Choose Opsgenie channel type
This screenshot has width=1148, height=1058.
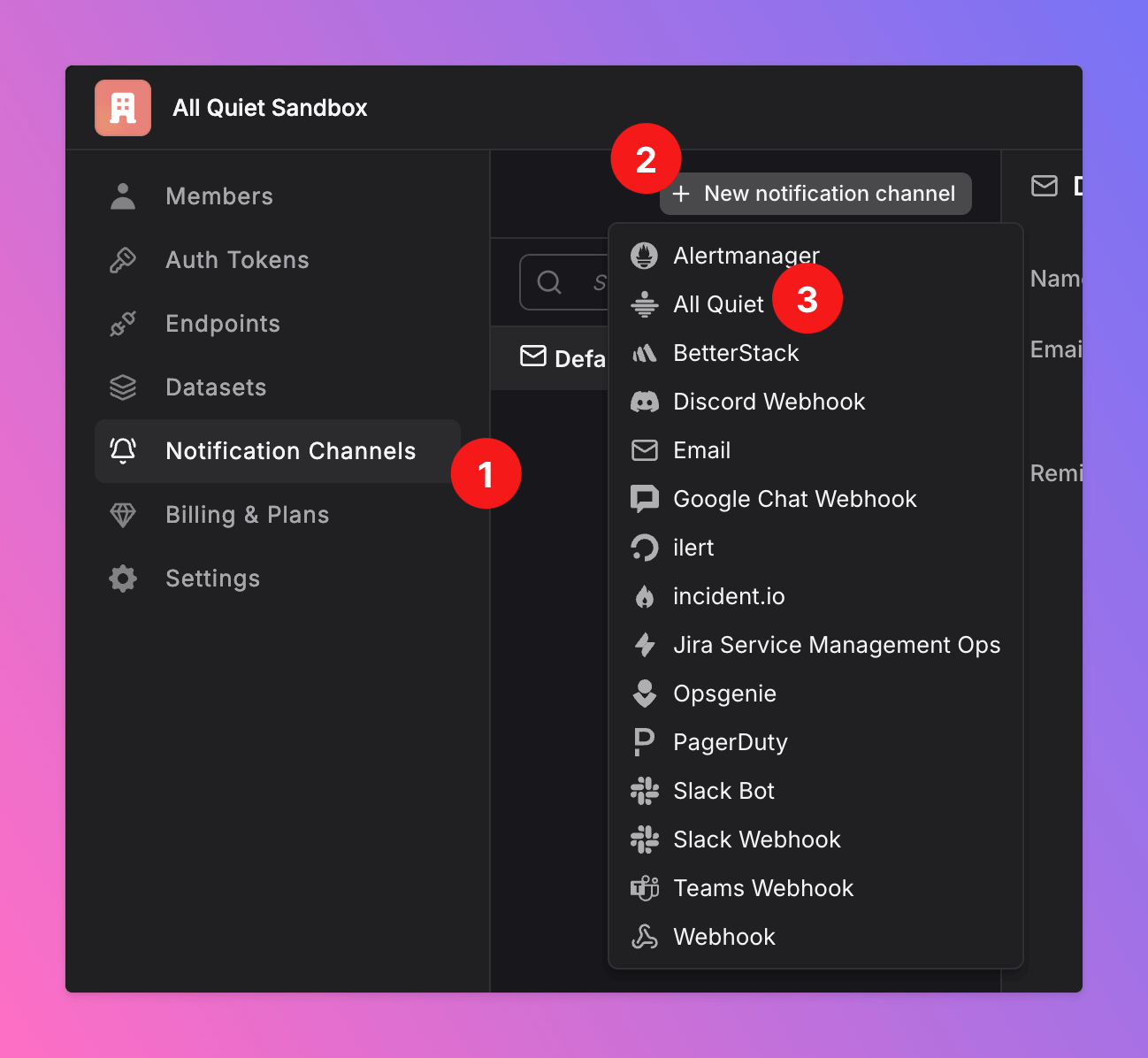tap(815, 694)
